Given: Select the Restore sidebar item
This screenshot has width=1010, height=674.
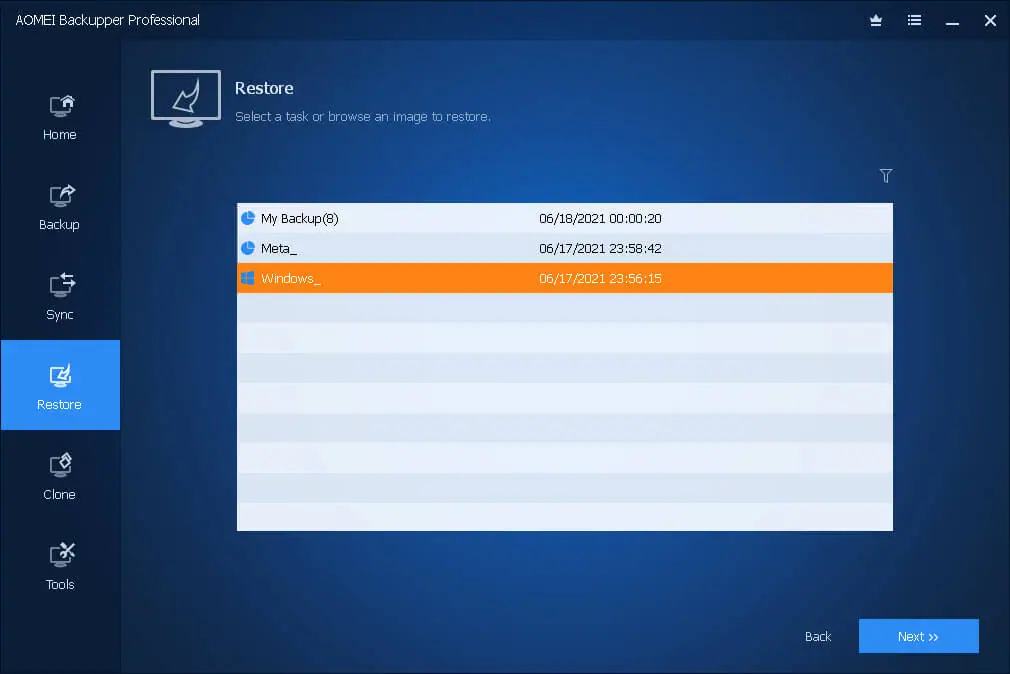Looking at the screenshot, I should coord(60,385).
